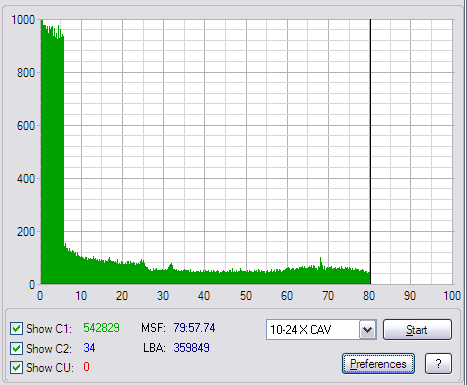
Task: Uncheck the Show C1 checkbox
Action: click(x=16, y=328)
